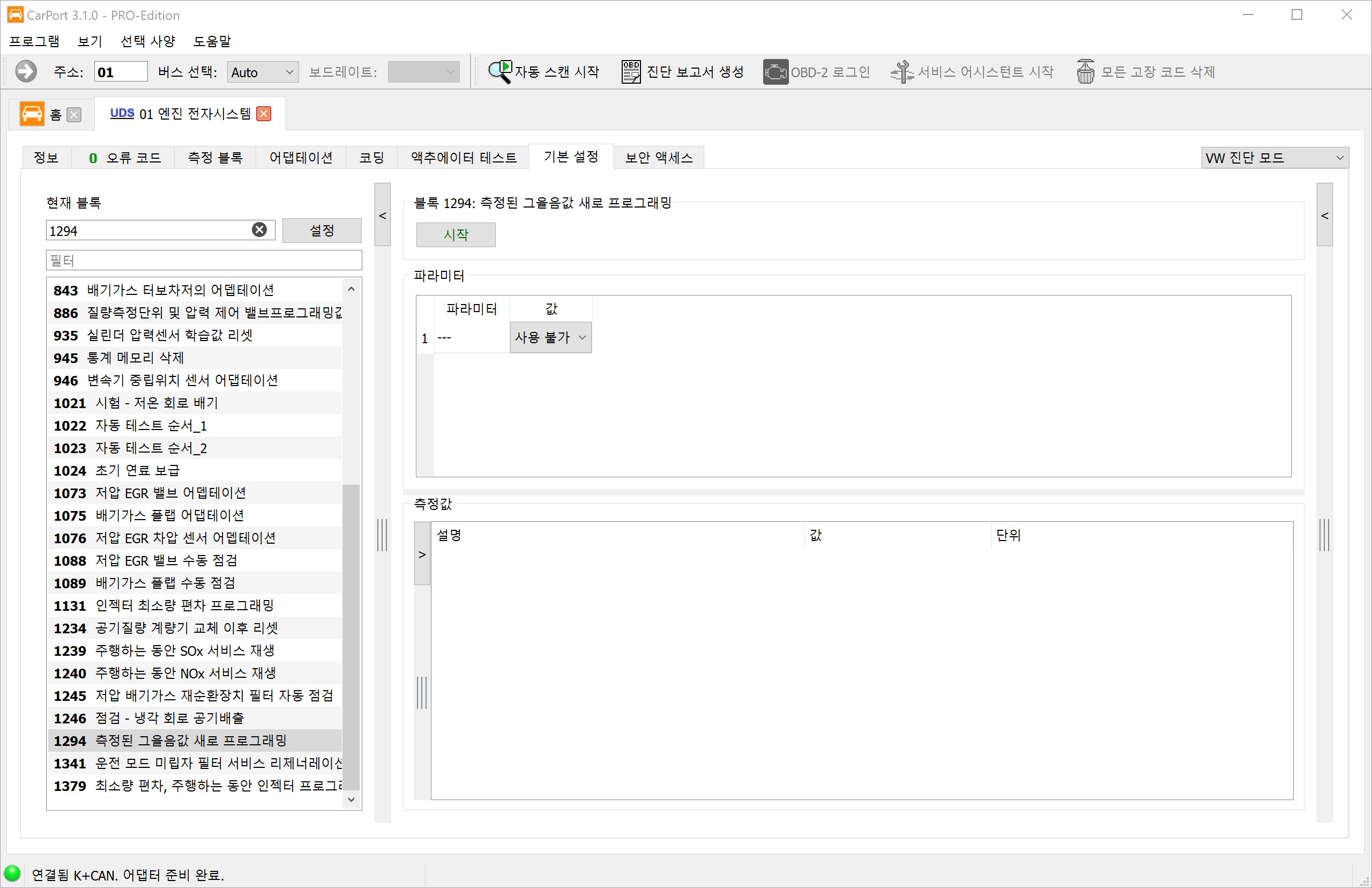Select block 1088 저압 EGR 밸브 수동 점검
This screenshot has height=888, width=1372.
(195, 560)
